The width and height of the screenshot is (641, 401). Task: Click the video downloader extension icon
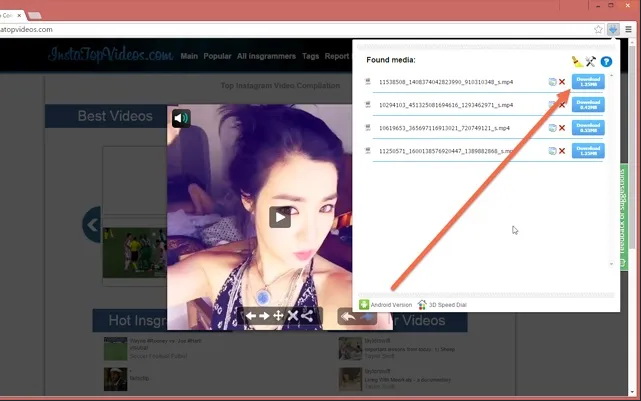coord(613,29)
